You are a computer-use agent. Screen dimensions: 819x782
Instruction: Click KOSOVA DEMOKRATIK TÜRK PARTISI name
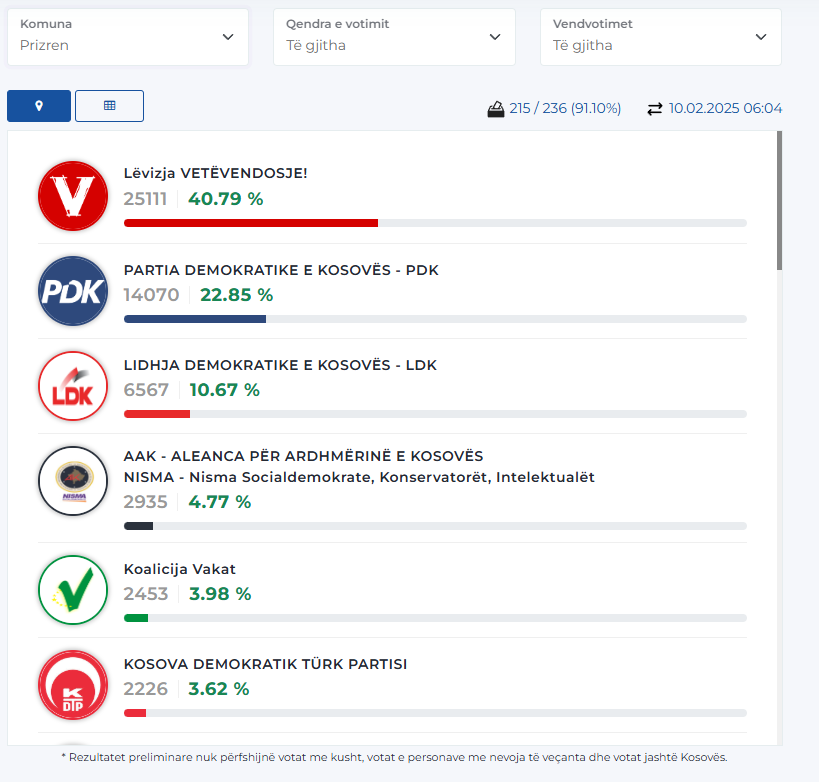[265, 664]
